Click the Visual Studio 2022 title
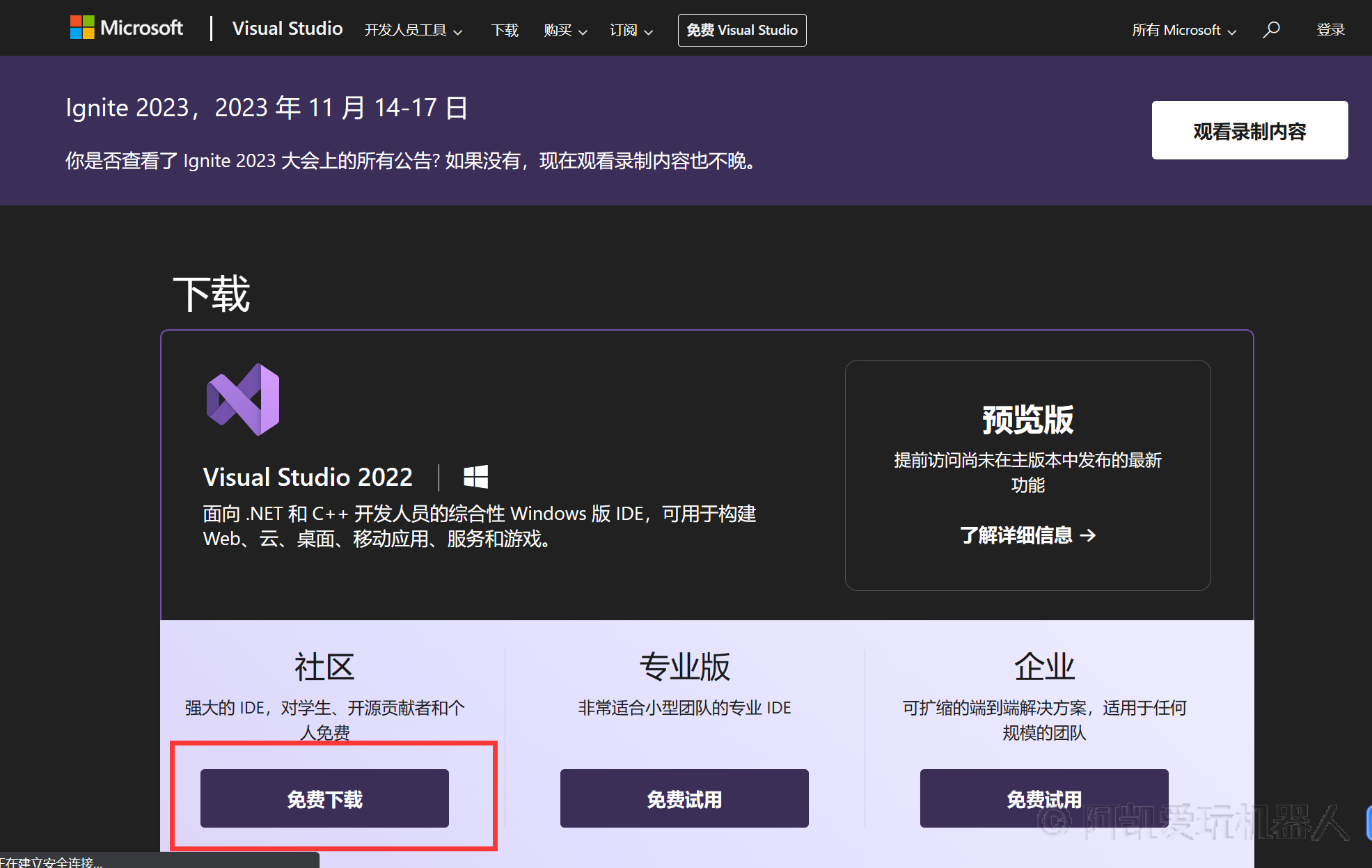1372x868 pixels. [308, 478]
